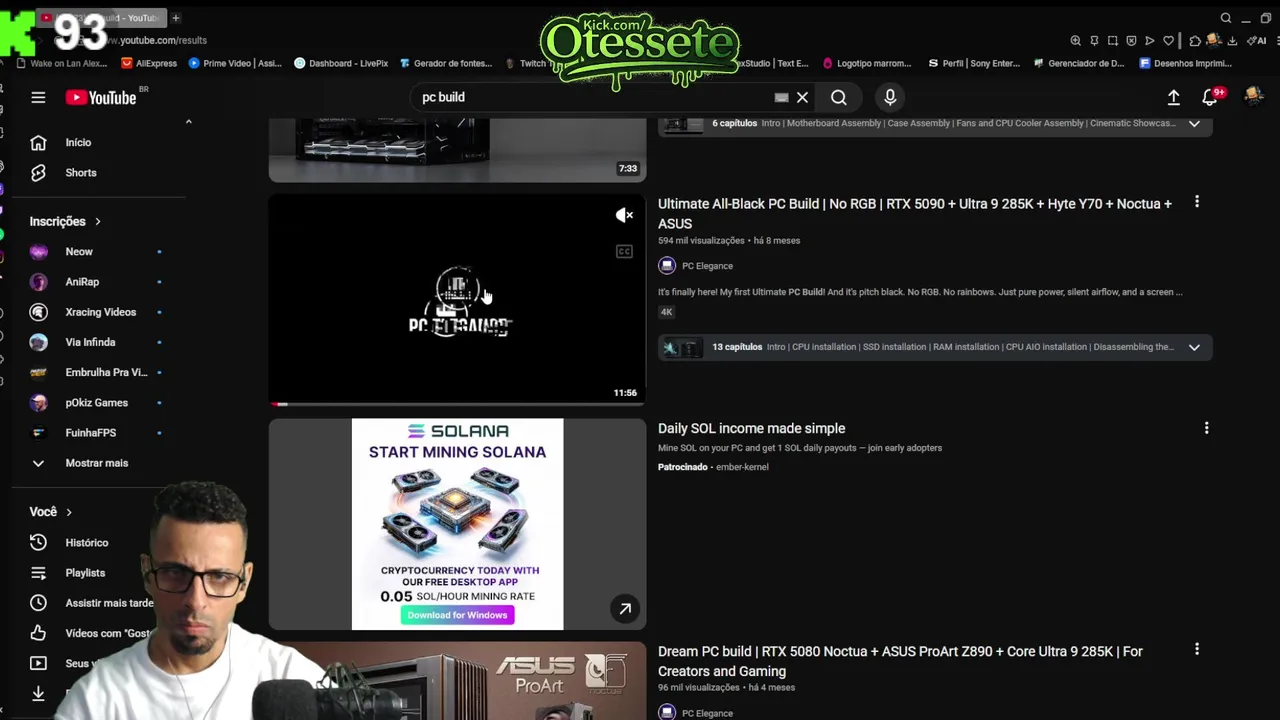Viewport: 1280px width, 720px height.
Task: Open the Daily SOL income made simple ad
Action: (752, 428)
